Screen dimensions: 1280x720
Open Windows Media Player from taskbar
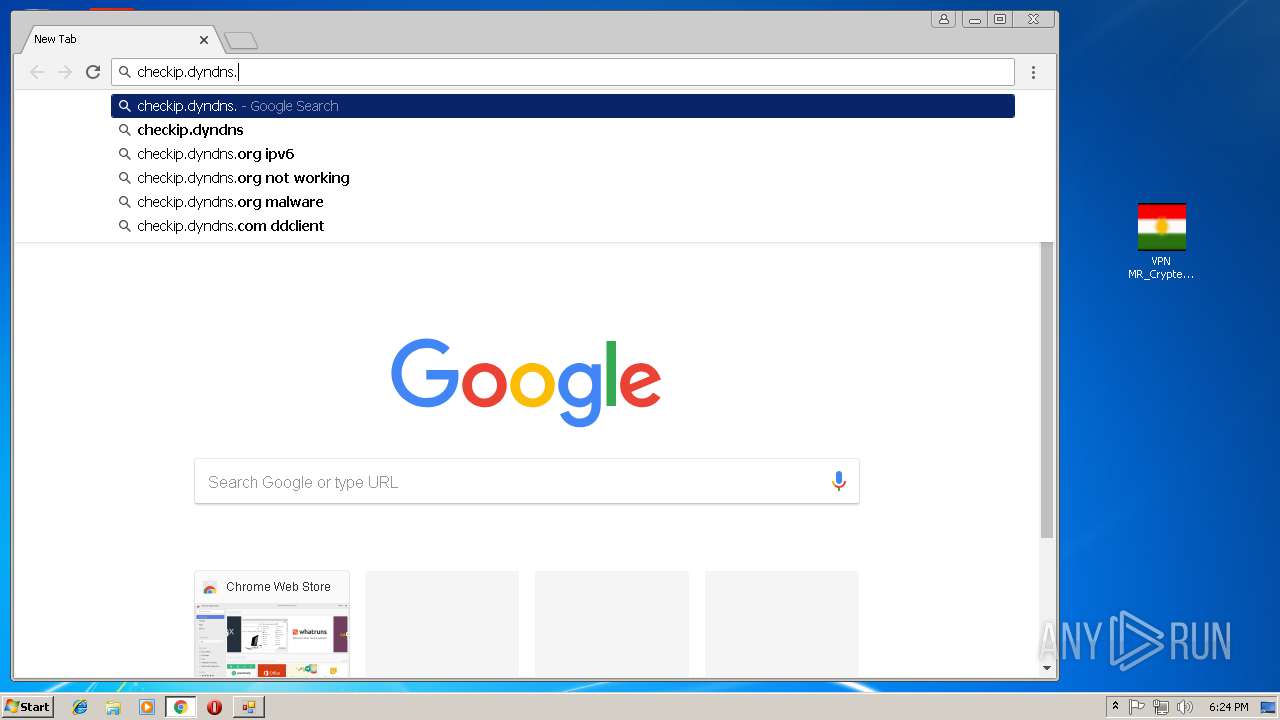tap(147, 707)
